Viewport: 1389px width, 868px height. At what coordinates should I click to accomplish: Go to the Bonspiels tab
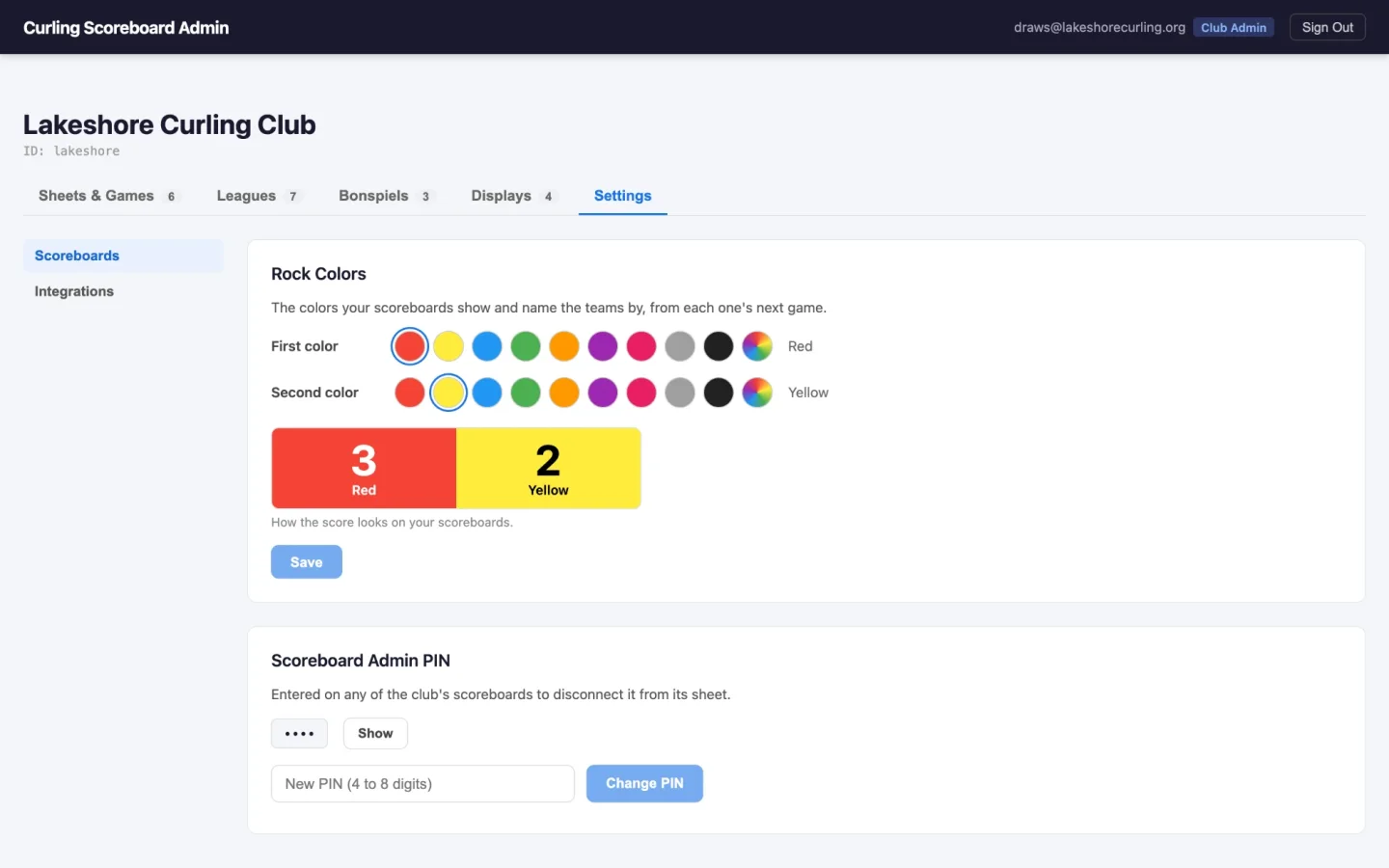tap(386, 196)
